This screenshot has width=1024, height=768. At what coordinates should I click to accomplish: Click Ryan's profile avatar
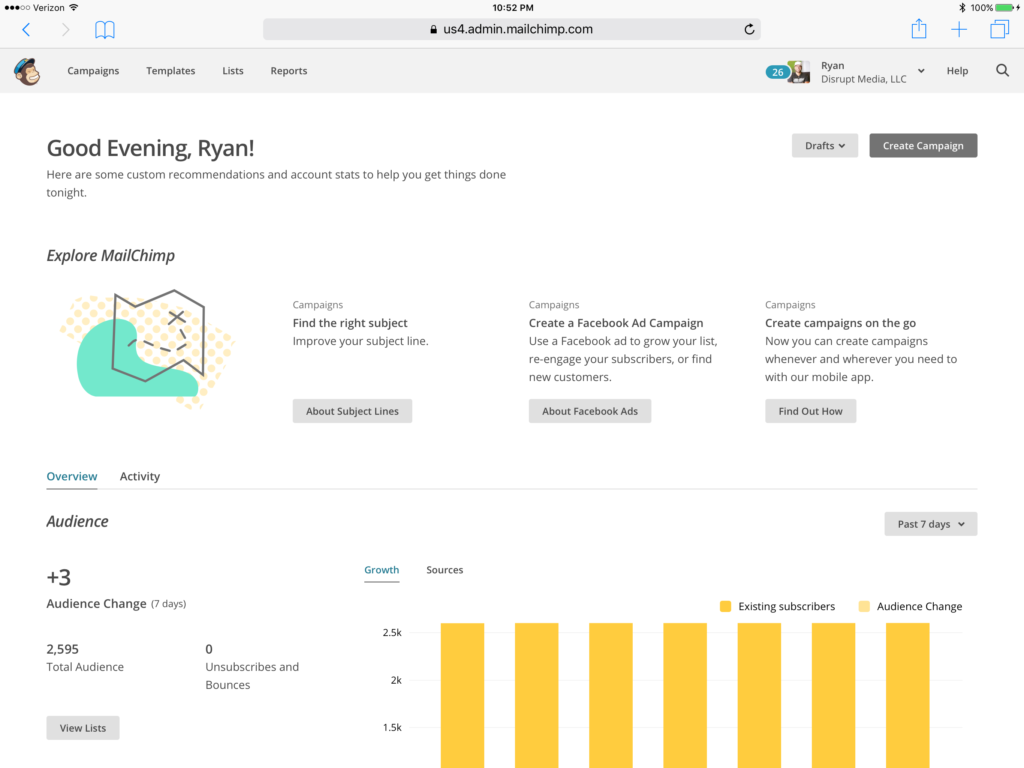click(799, 71)
